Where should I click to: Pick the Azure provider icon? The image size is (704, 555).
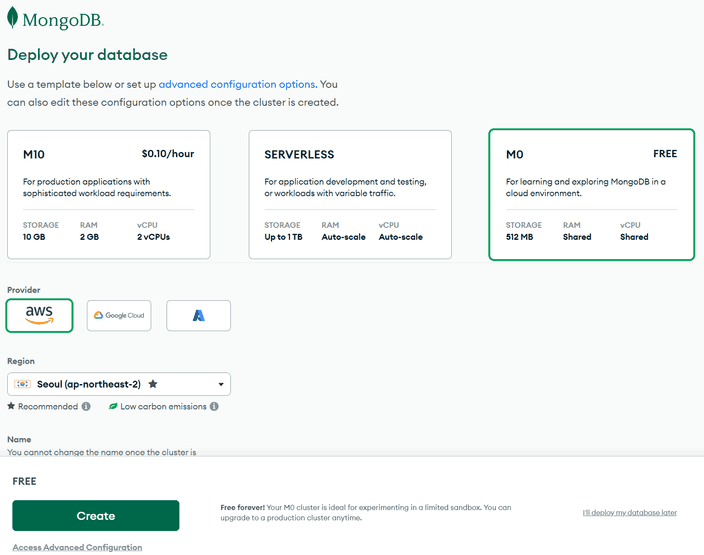(x=198, y=315)
